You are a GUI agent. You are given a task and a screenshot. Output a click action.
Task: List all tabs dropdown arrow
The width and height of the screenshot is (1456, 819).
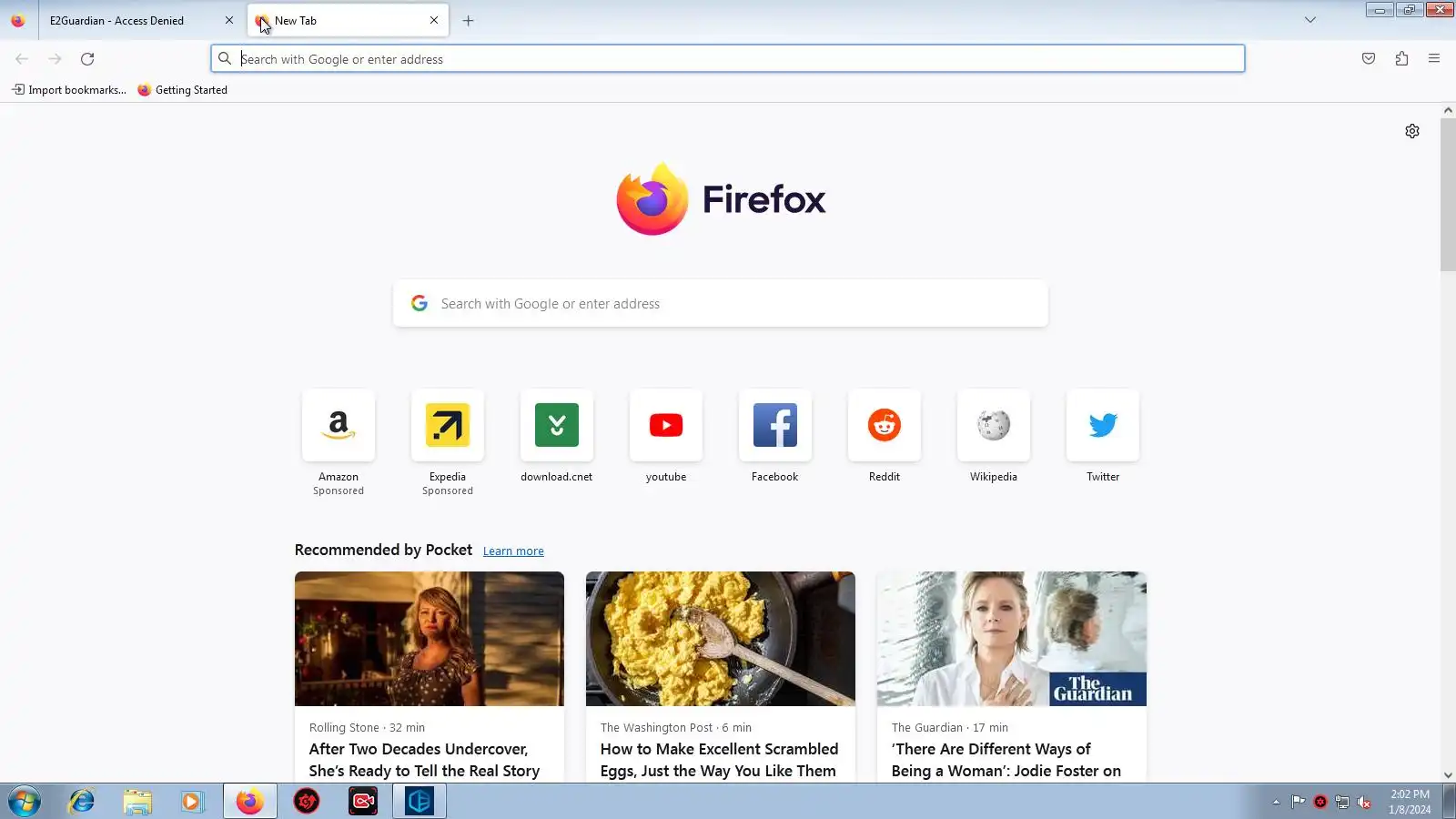click(1310, 20)
